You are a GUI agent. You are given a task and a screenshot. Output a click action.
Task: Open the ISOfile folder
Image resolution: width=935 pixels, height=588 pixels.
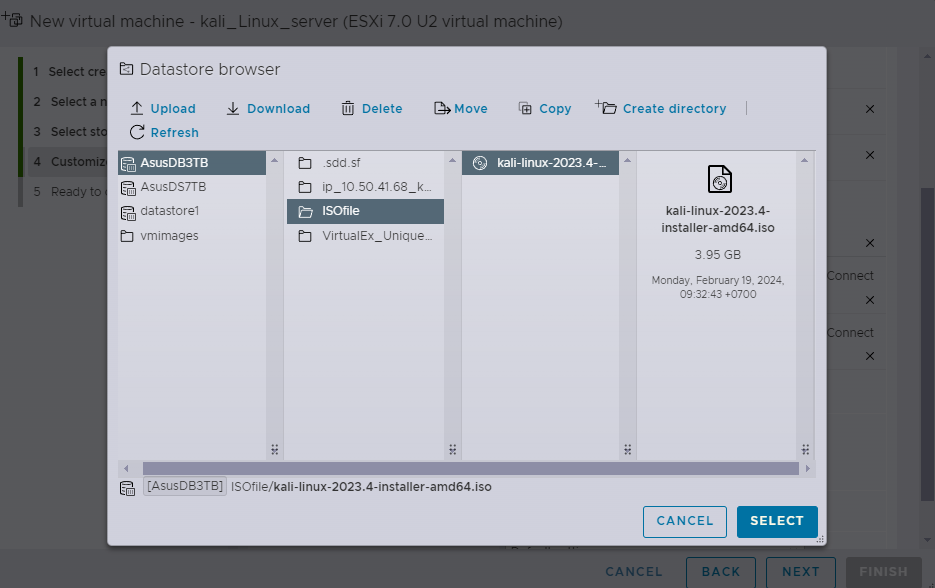(366, 211)
